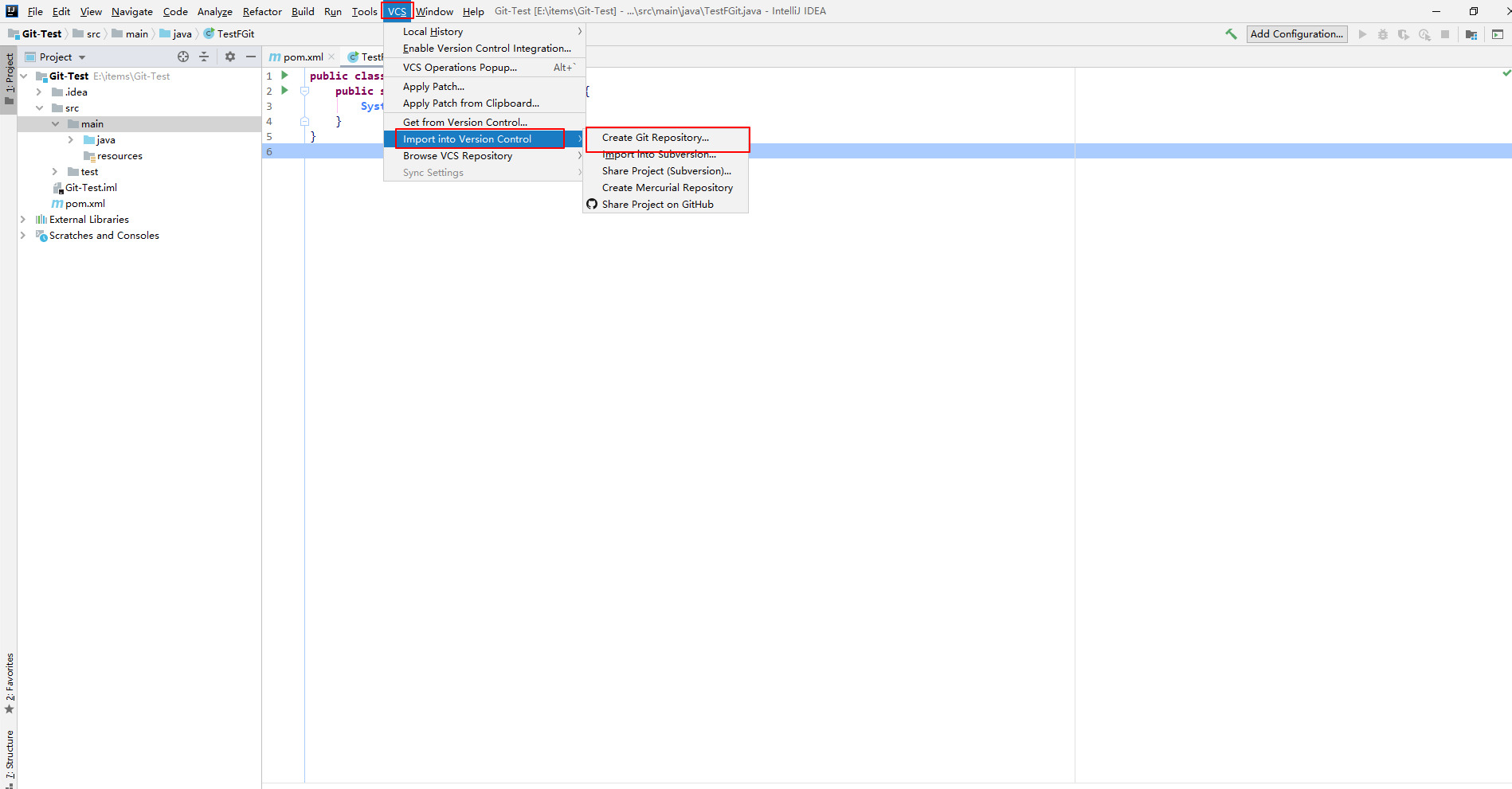Hide the Project panel with minus icon
1512x789 pixels.
coord(251,57)
